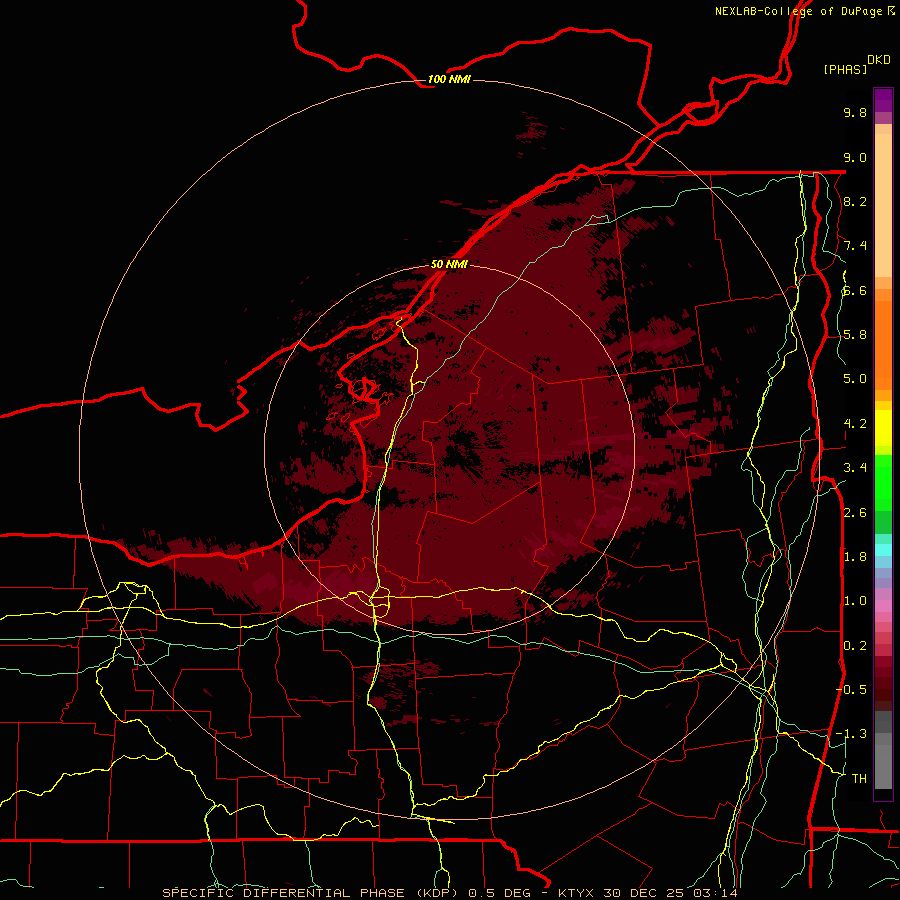Screen dimensions: 900x900
Task: Click the 4.2 legend value
Action: click(855, 424)
